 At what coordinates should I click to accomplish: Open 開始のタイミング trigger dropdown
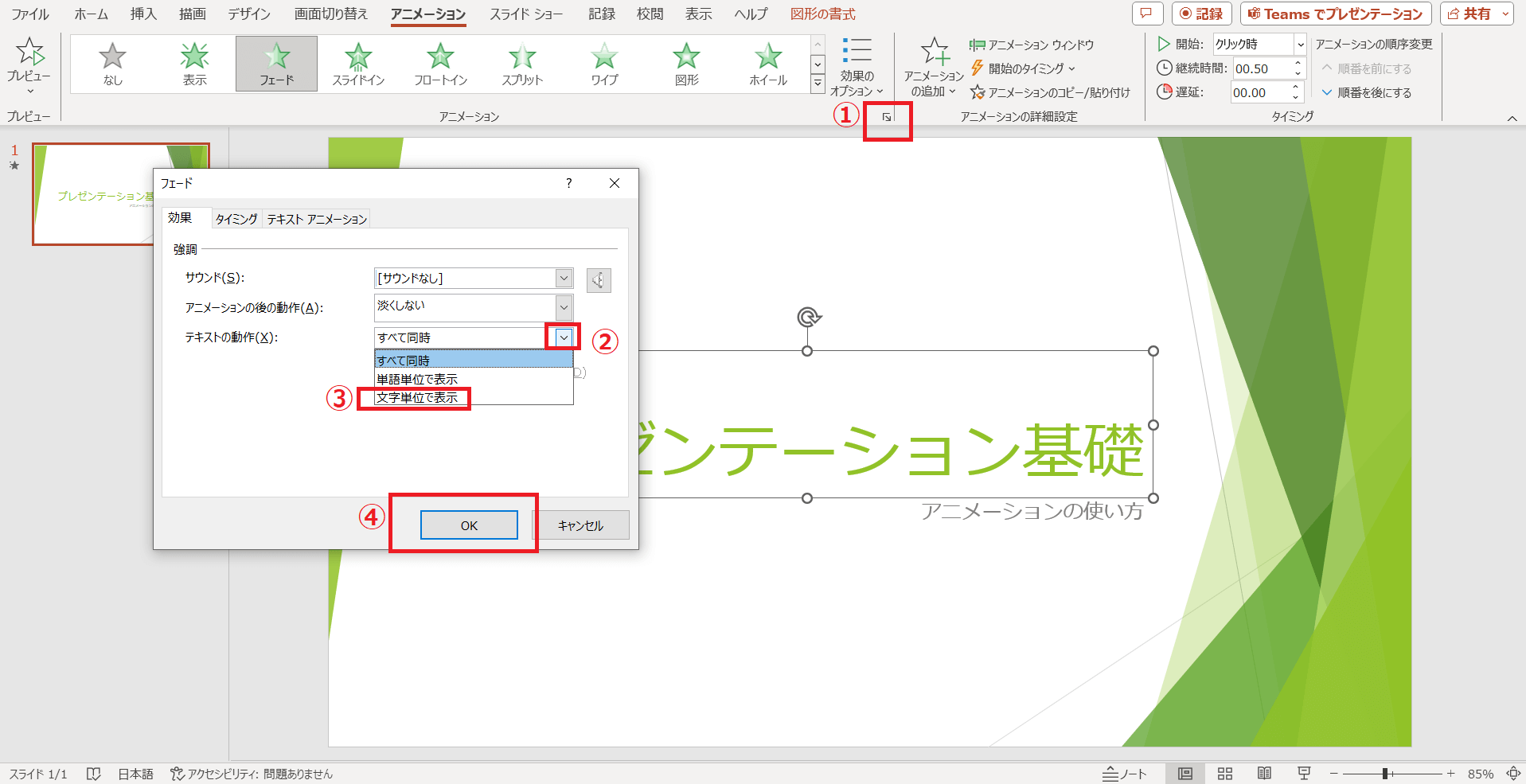pyautogui.click(x=1024, y=68)
